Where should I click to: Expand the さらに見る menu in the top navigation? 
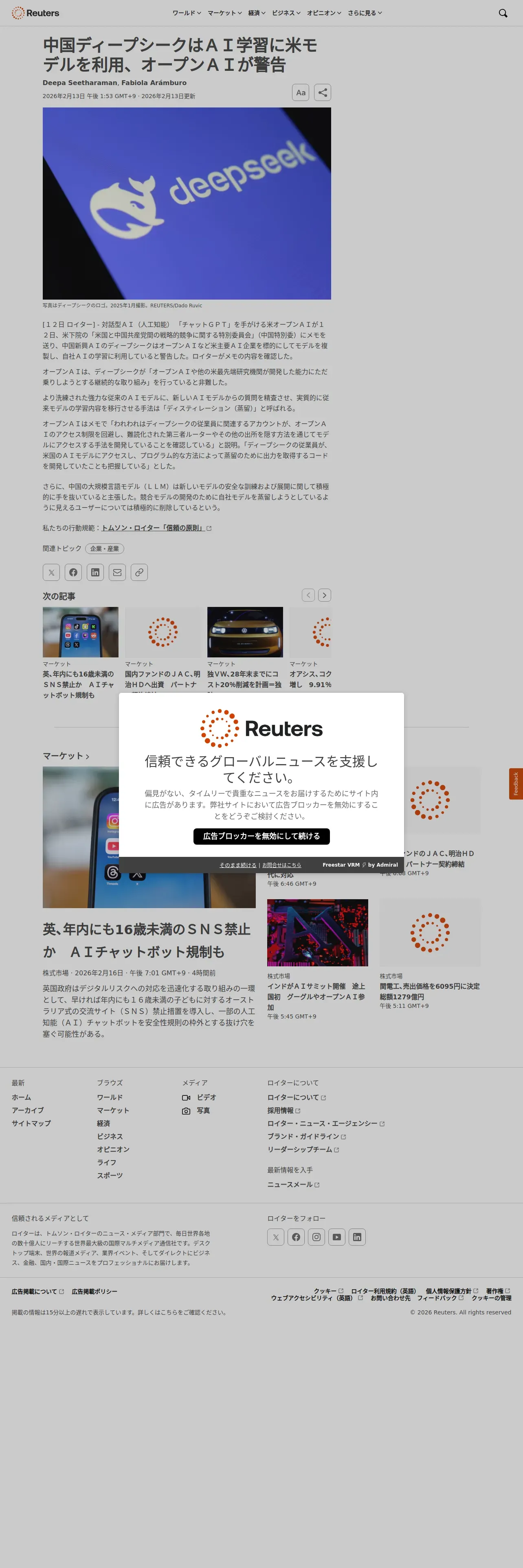pos(365,13)
